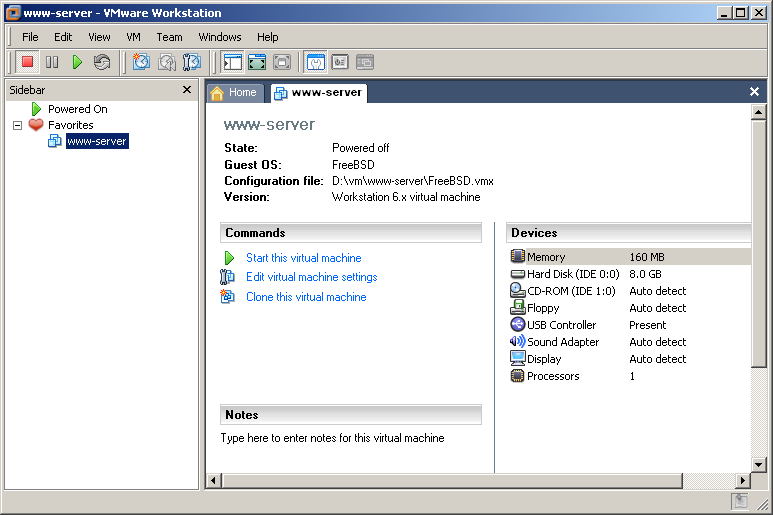Click the Suspend toolbar button
The width and height of the screenshot is (773, 515).
click(x=52, y=62)
